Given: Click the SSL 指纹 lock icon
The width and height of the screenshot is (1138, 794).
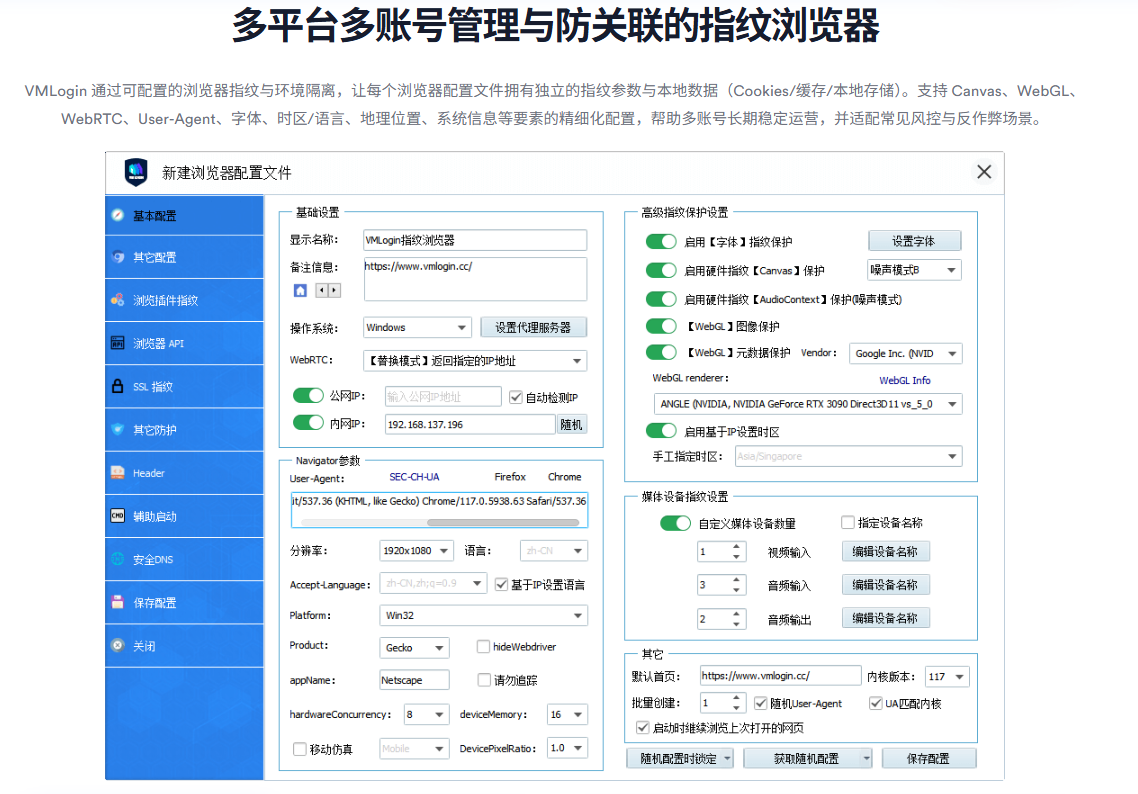Looking at the screenshot, I should click(118, 386).
